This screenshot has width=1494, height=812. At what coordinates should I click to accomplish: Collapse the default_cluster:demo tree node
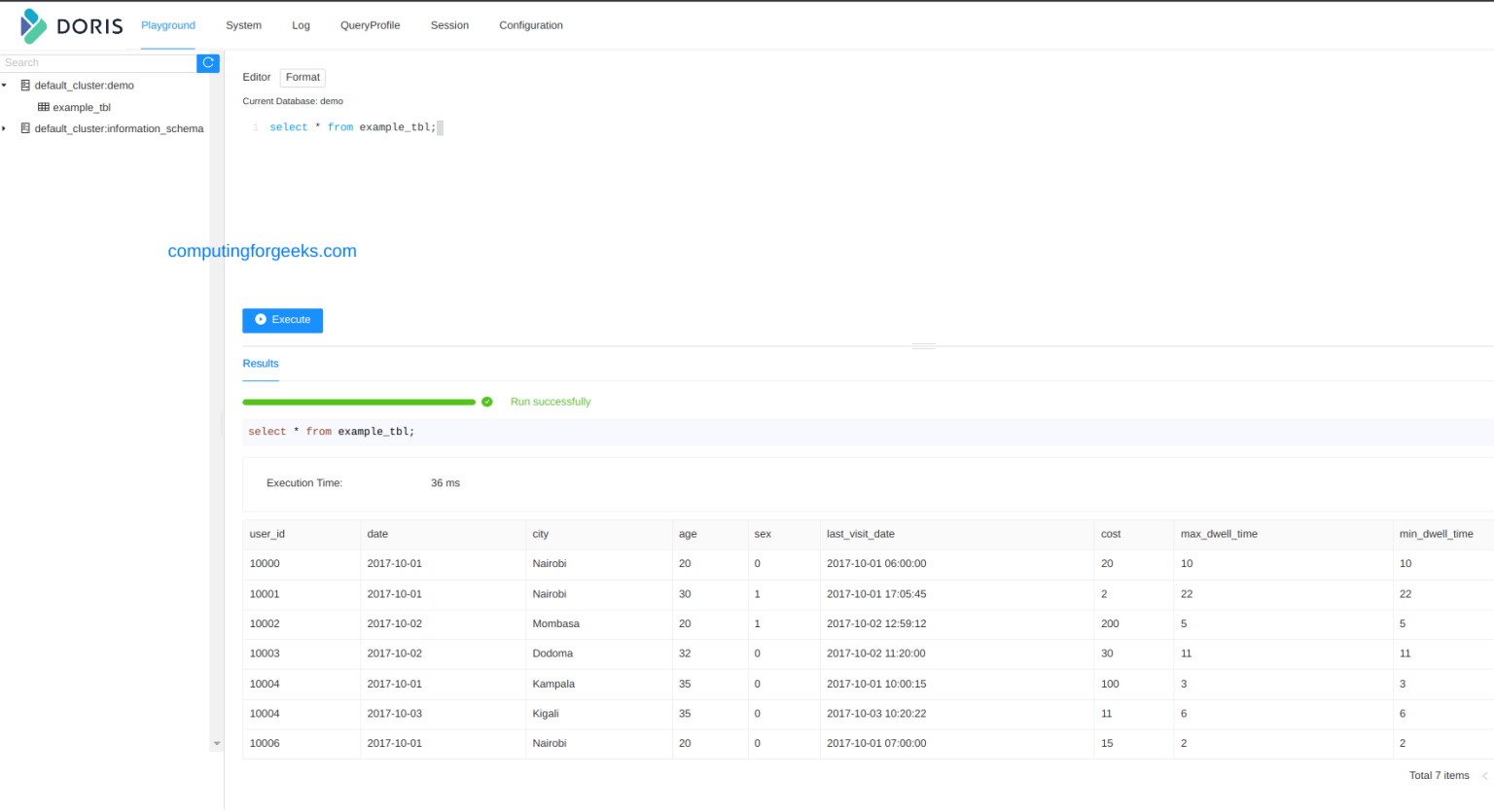(x=5, y=86)
